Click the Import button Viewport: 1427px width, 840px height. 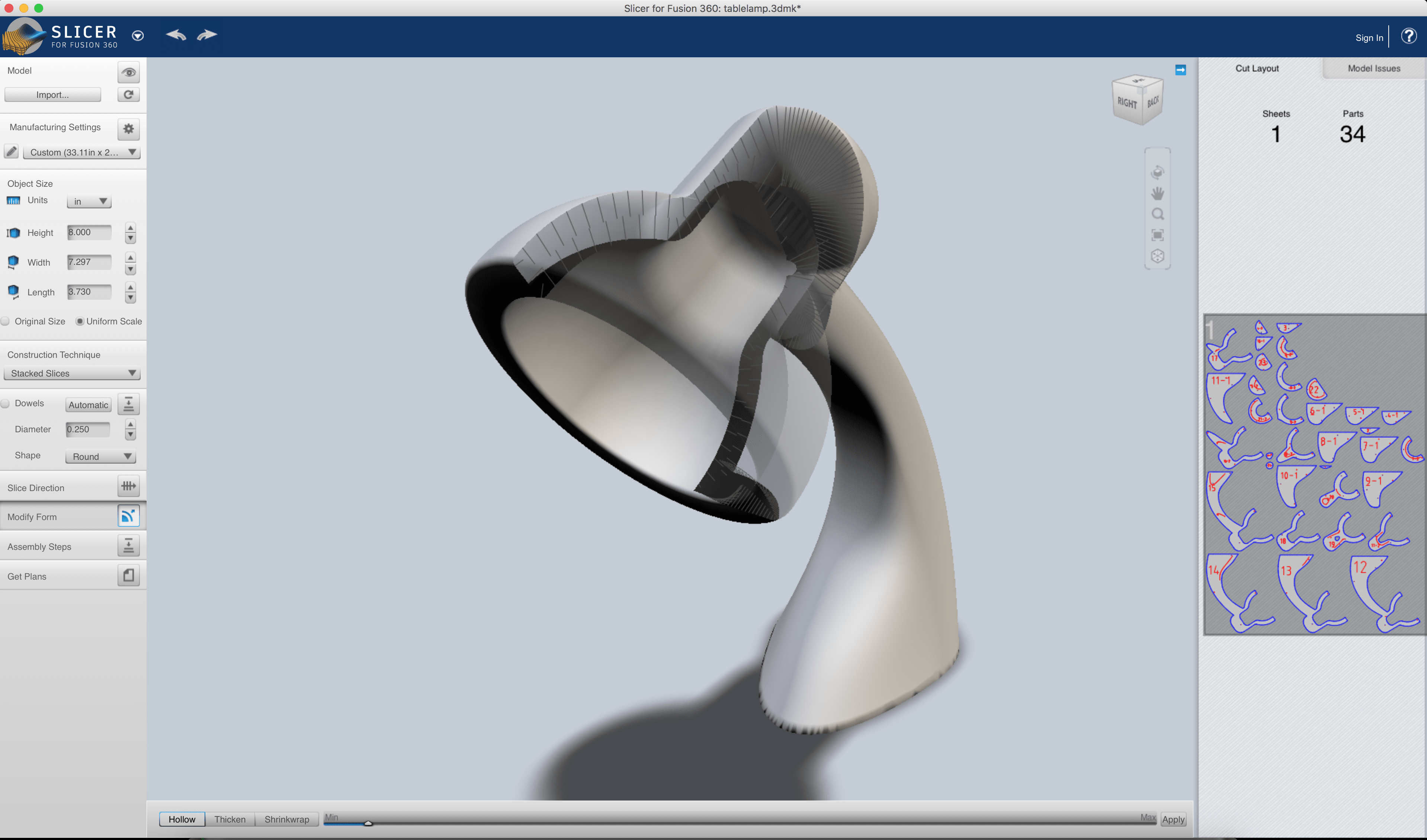(52, 94)
